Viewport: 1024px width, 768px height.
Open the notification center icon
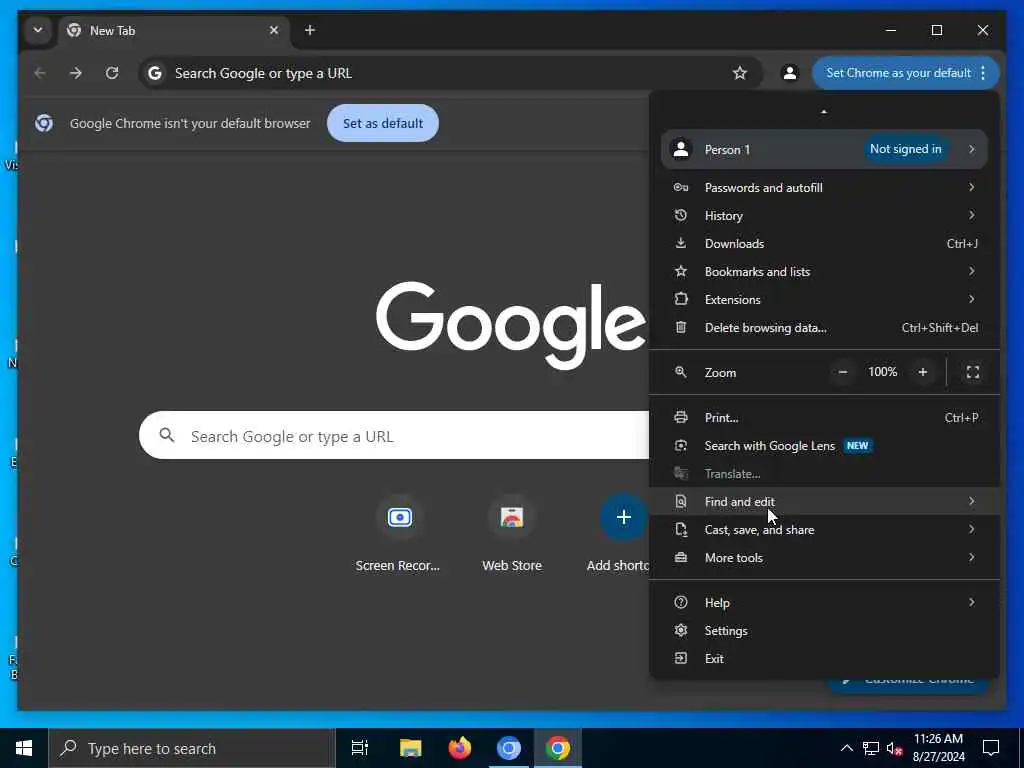991,748
